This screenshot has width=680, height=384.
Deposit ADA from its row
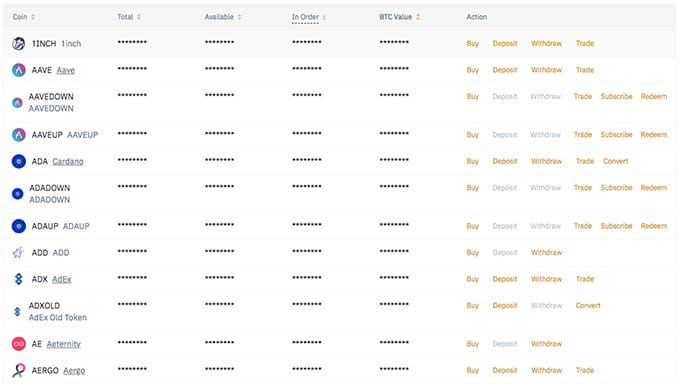click(505, 161)
